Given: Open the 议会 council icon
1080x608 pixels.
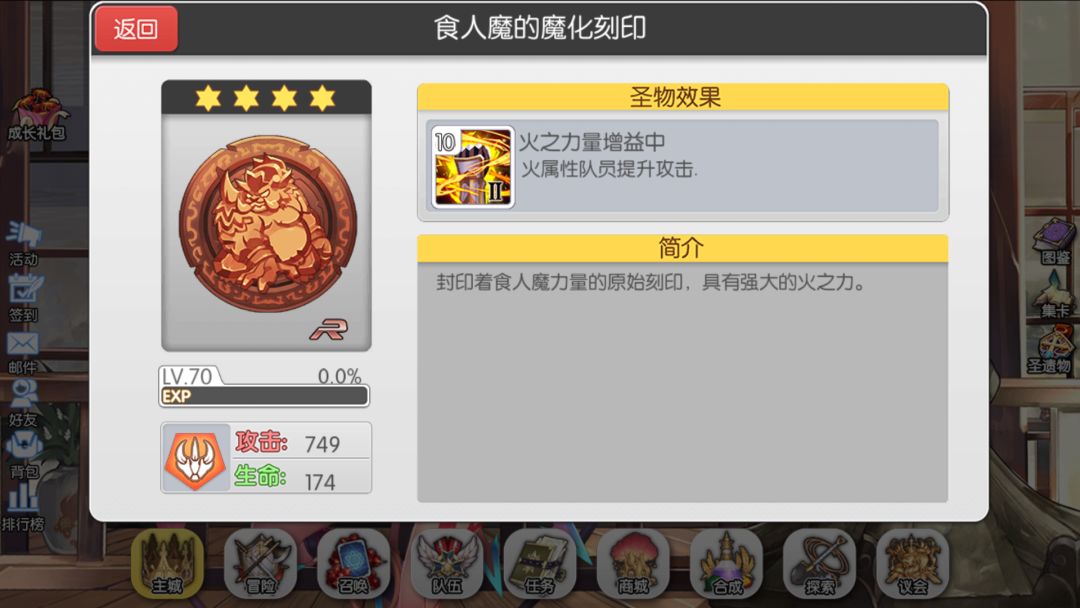Looking at the screenshot, I should [913, 564].
